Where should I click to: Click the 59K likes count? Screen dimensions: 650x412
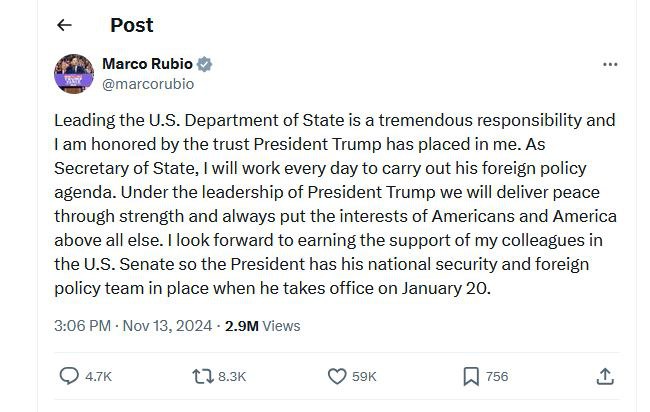(364, 376)
